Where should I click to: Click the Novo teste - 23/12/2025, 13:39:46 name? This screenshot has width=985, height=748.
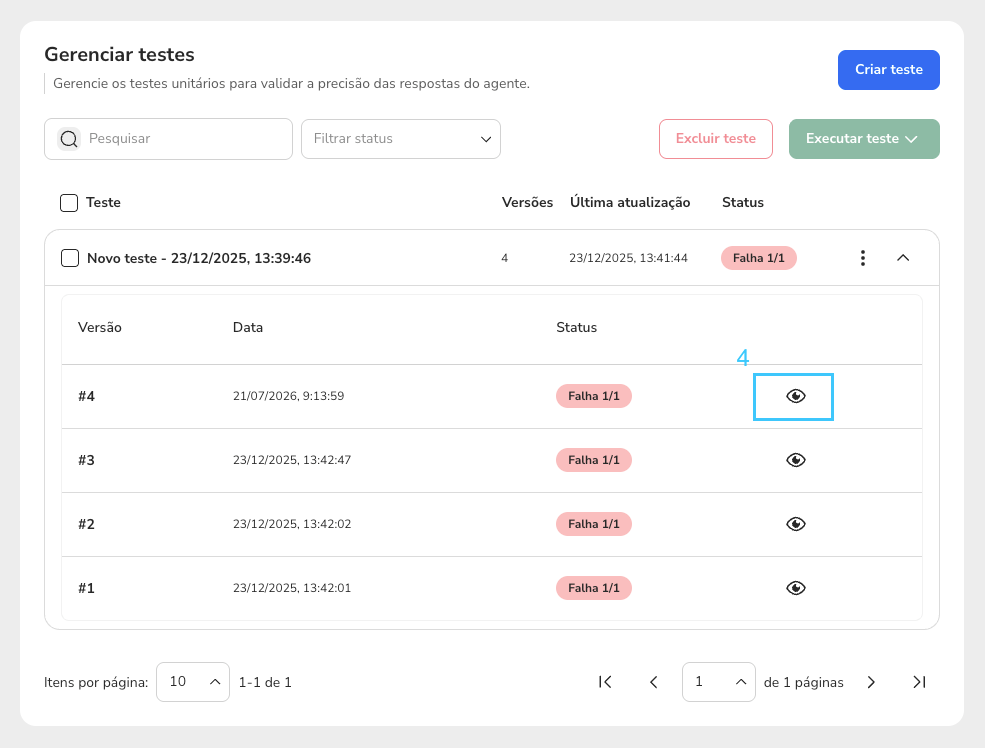pyautogui.click(x=199, y=258)
